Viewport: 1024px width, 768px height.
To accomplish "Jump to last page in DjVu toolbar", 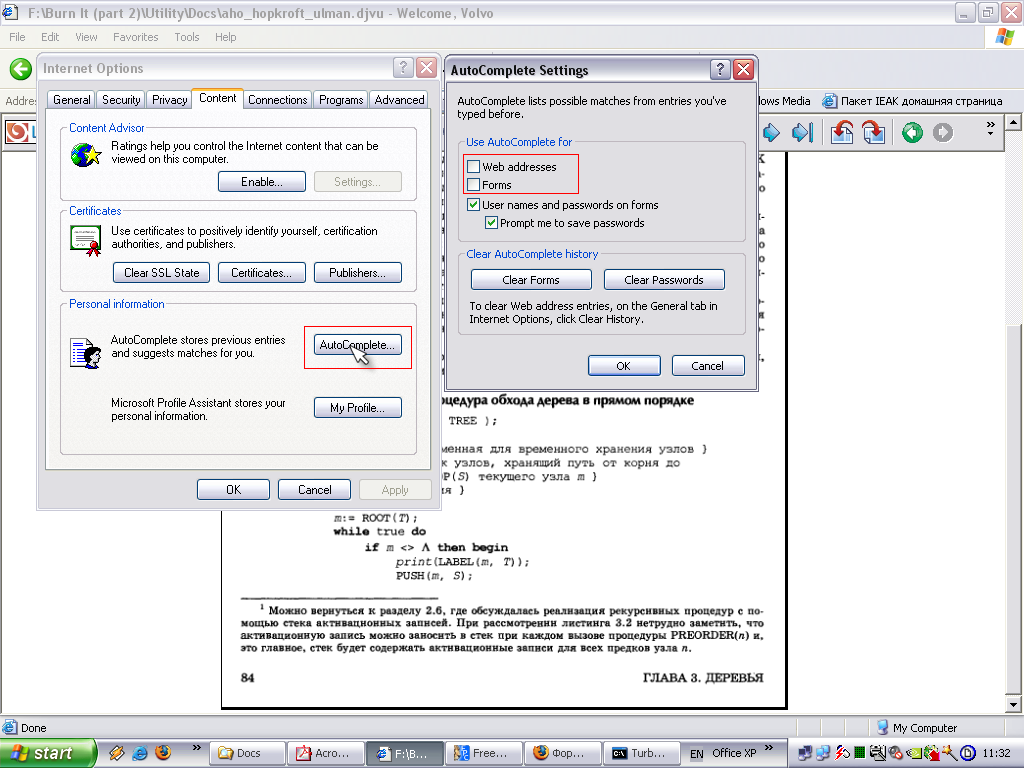I will coord(801,132).
